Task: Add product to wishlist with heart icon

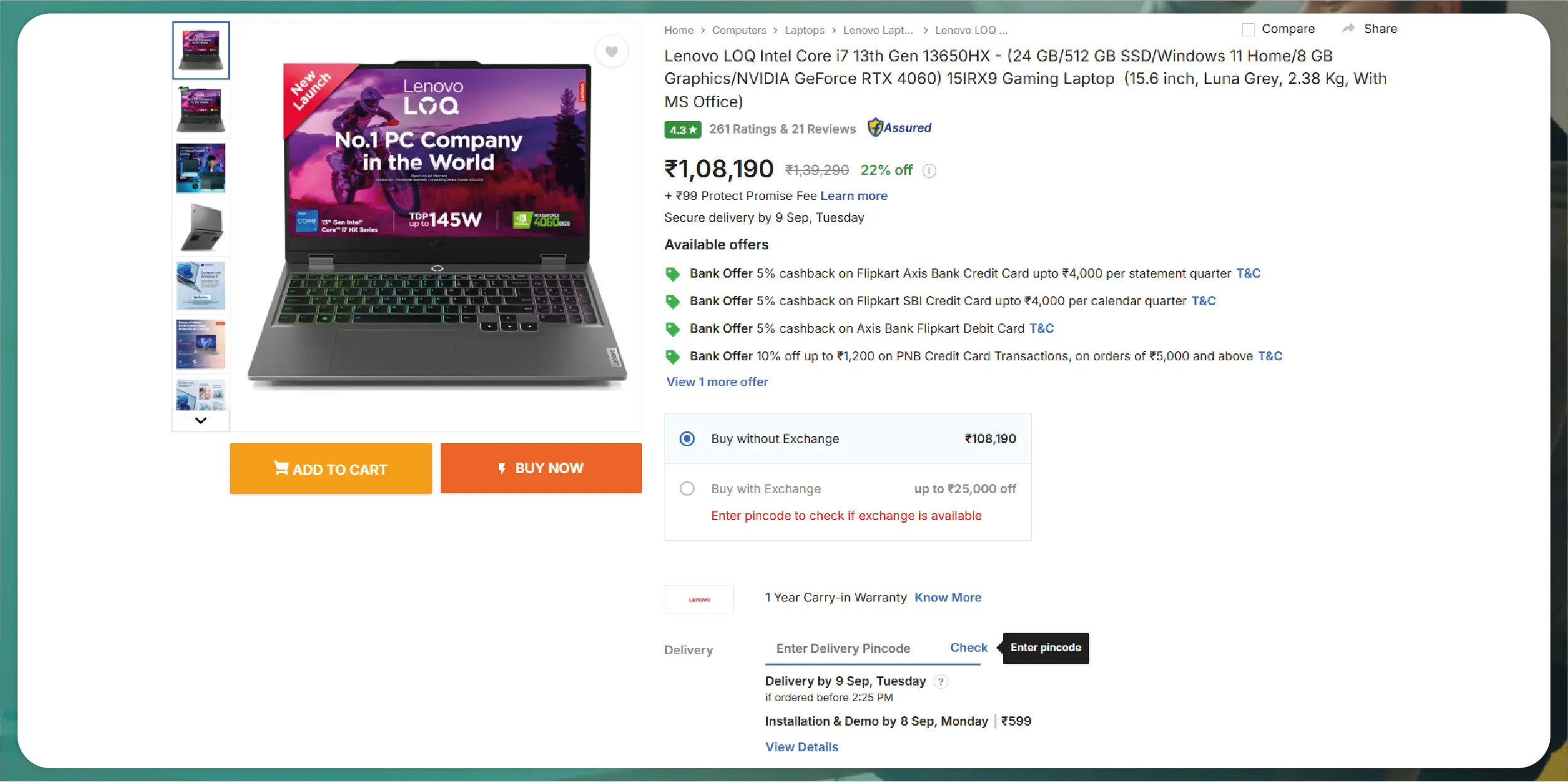Action: (611, 52)
